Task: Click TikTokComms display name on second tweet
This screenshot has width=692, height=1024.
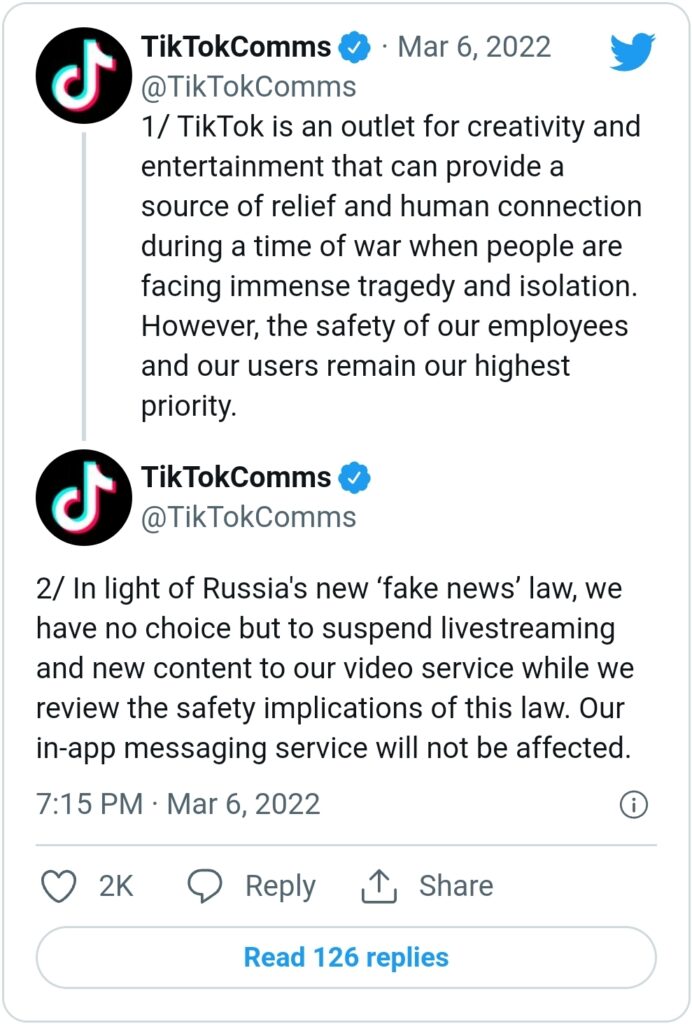Action: [x=236, y=477]
